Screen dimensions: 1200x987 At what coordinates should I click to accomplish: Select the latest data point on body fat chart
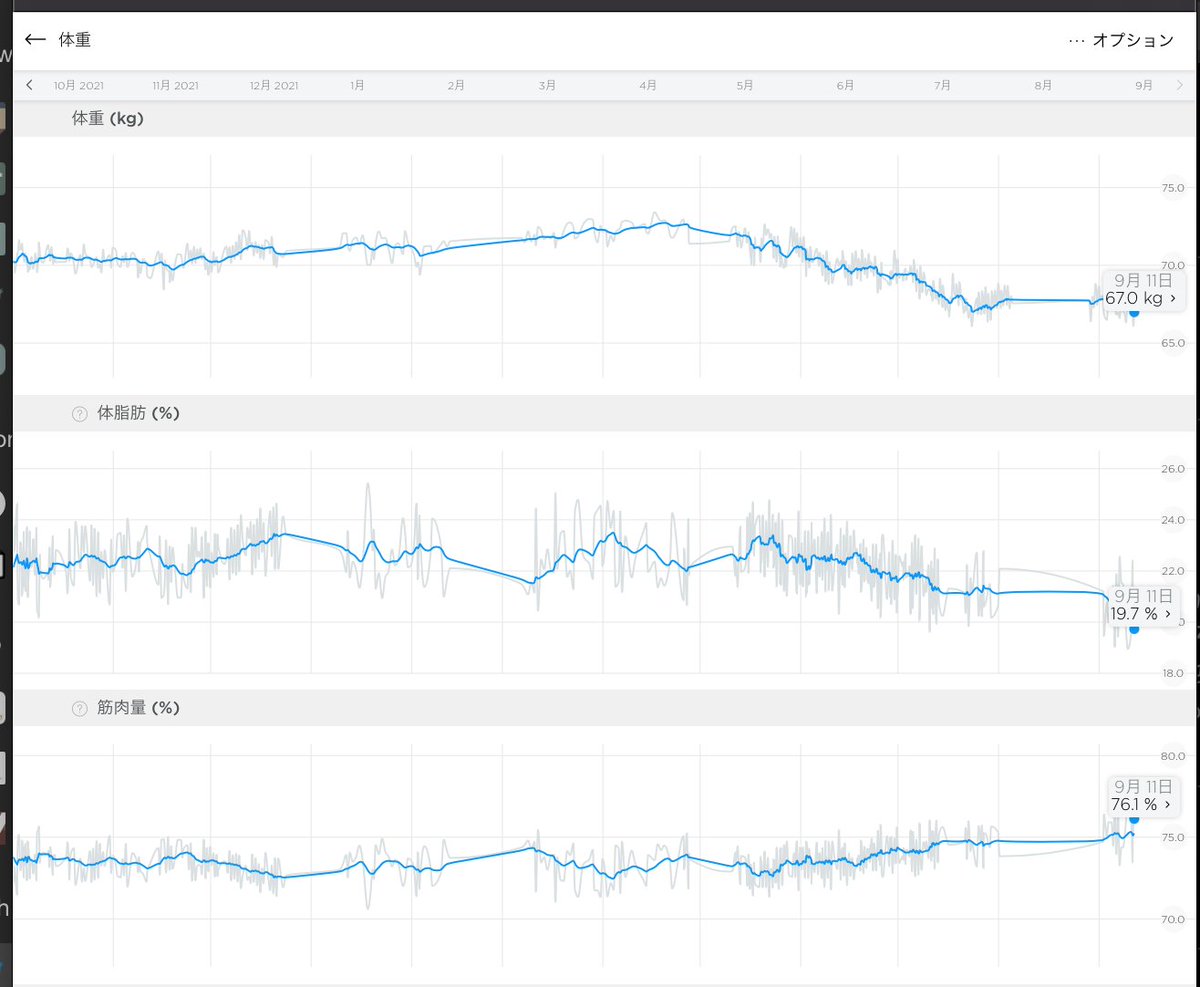click(1134, 628)
